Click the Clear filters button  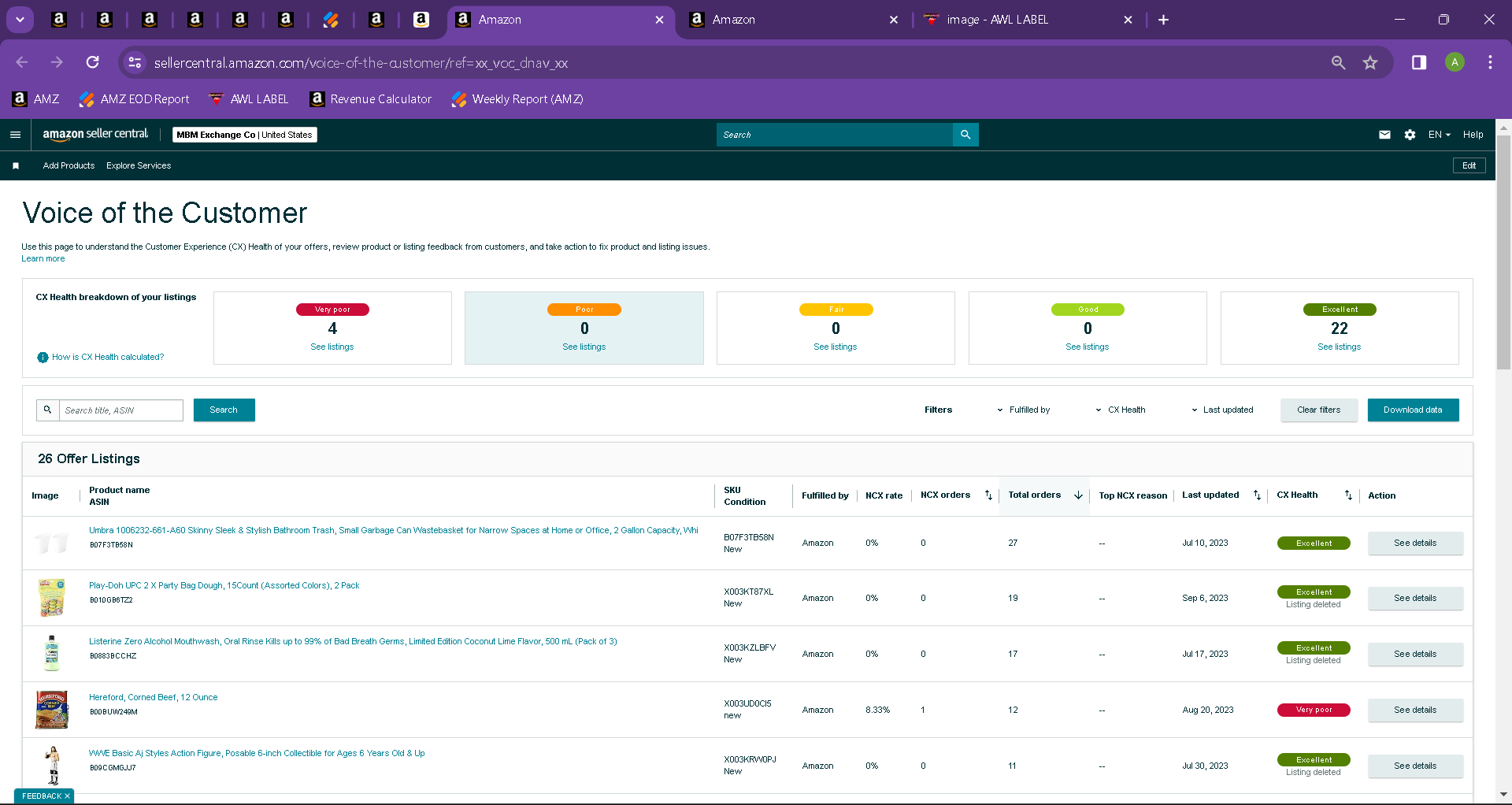pyautogui.click(x=1319, y=410)
